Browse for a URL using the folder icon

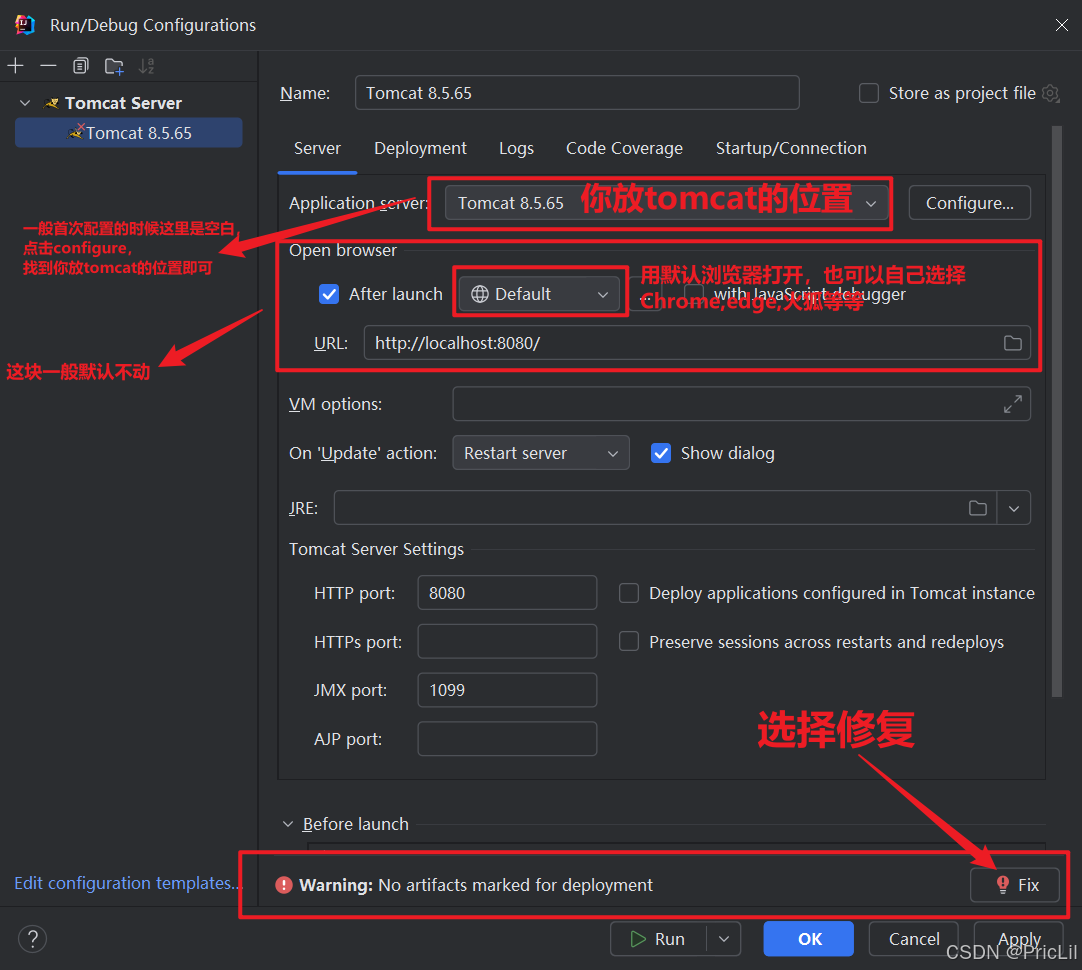[x=1012, y=342]
